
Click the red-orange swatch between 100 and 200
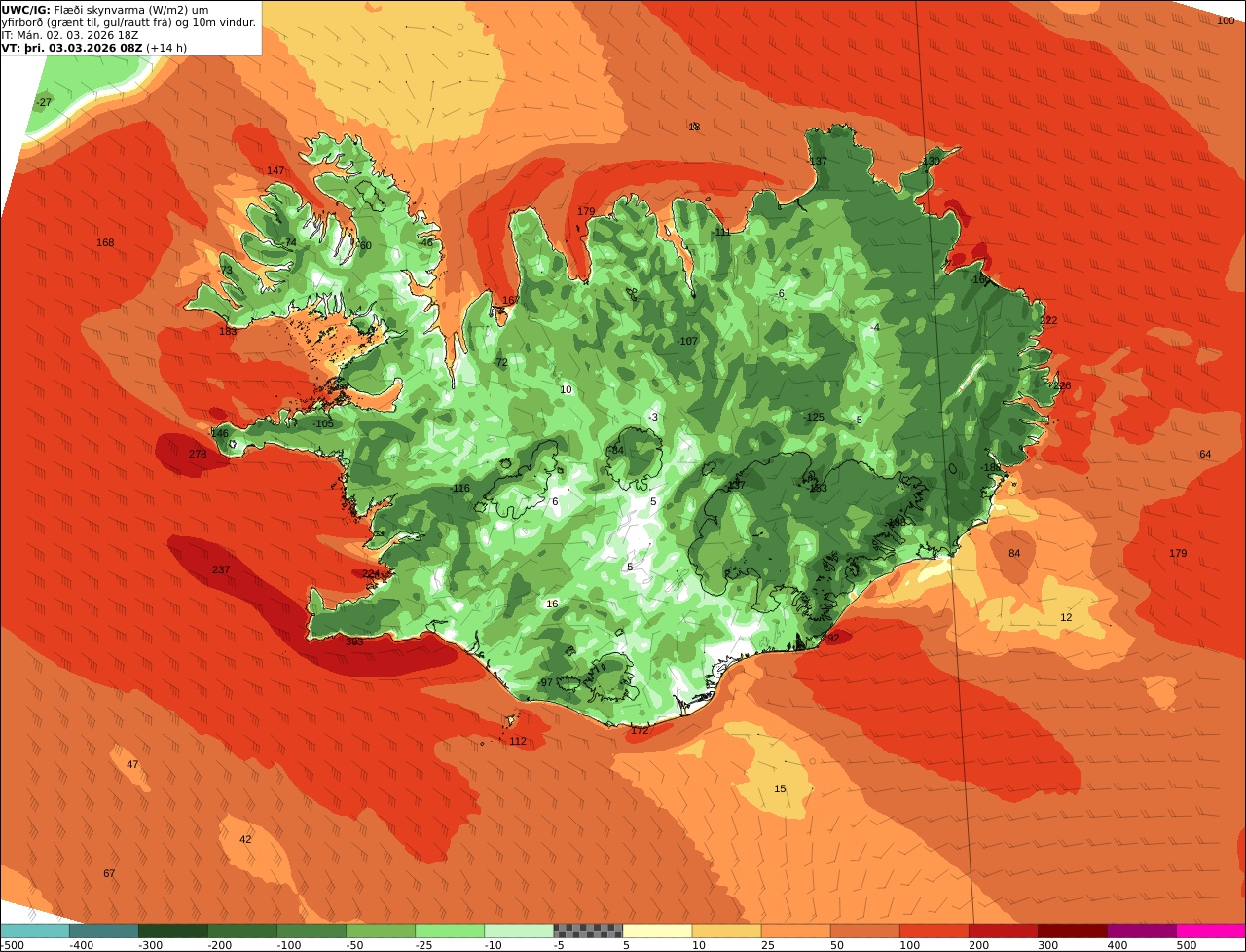934,931
